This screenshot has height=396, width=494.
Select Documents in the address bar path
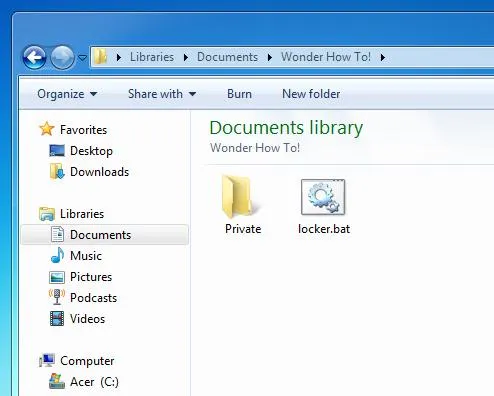[x=227, y=57]
